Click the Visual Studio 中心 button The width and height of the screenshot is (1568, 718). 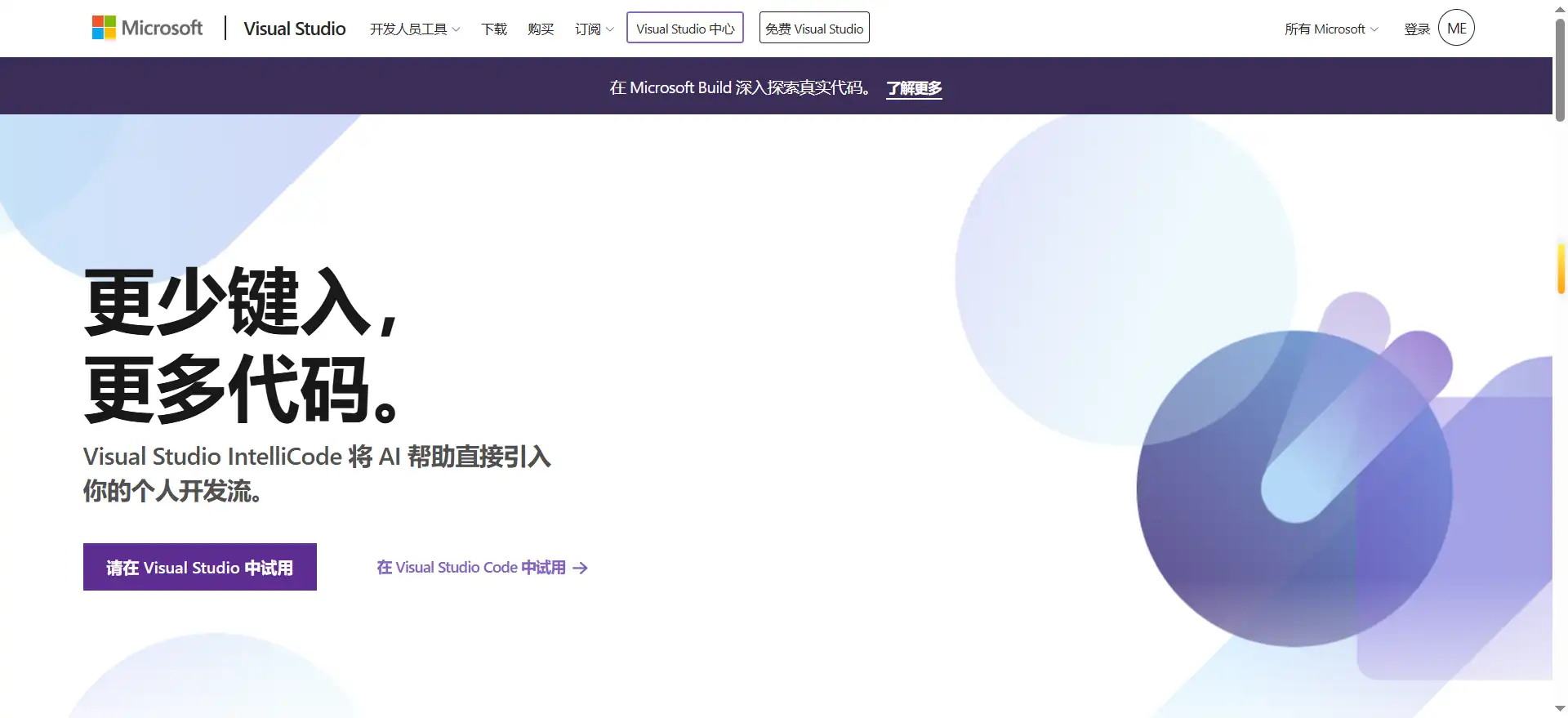(685, 28)
